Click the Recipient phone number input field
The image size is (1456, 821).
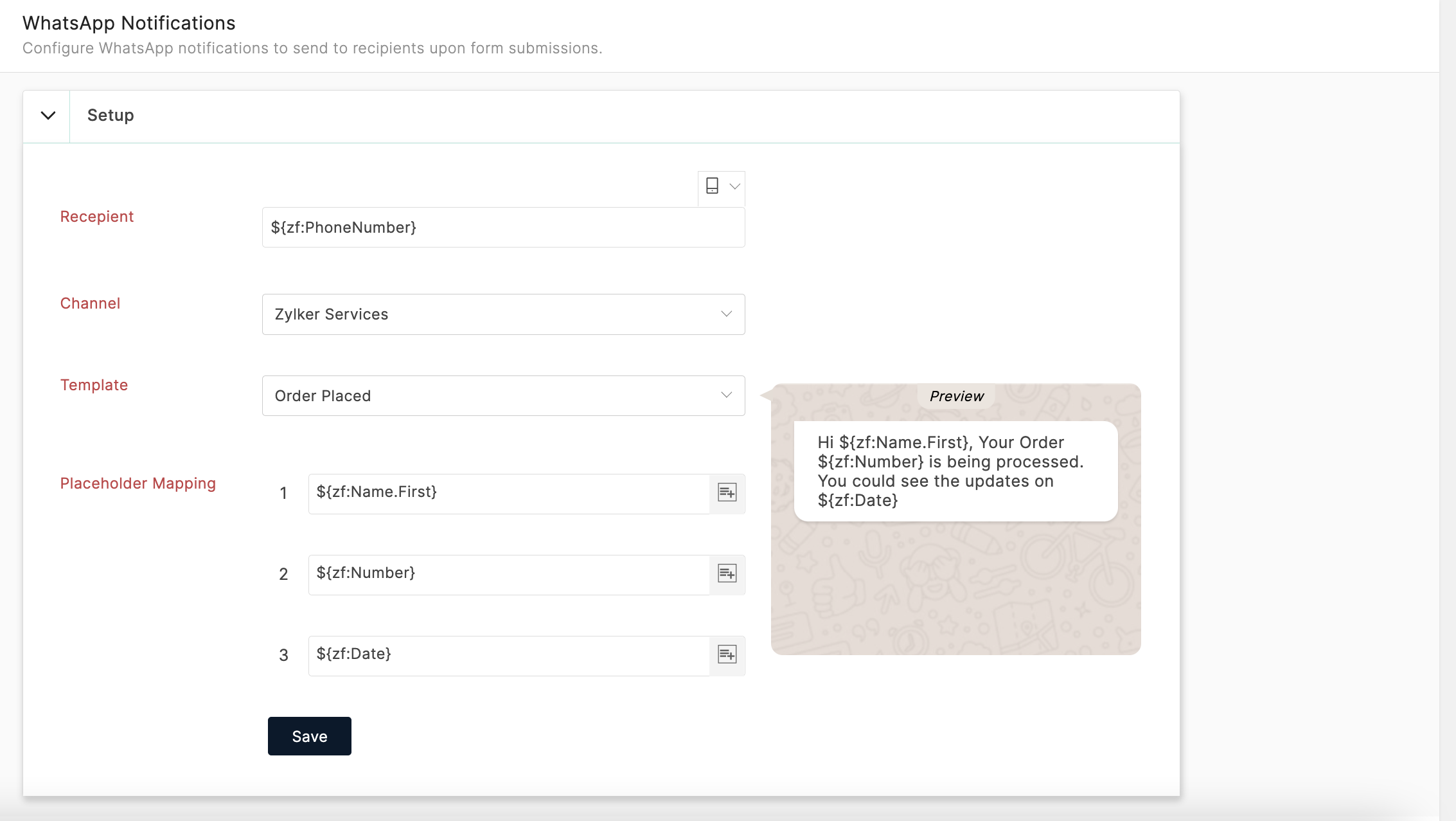tap(503, 228)
